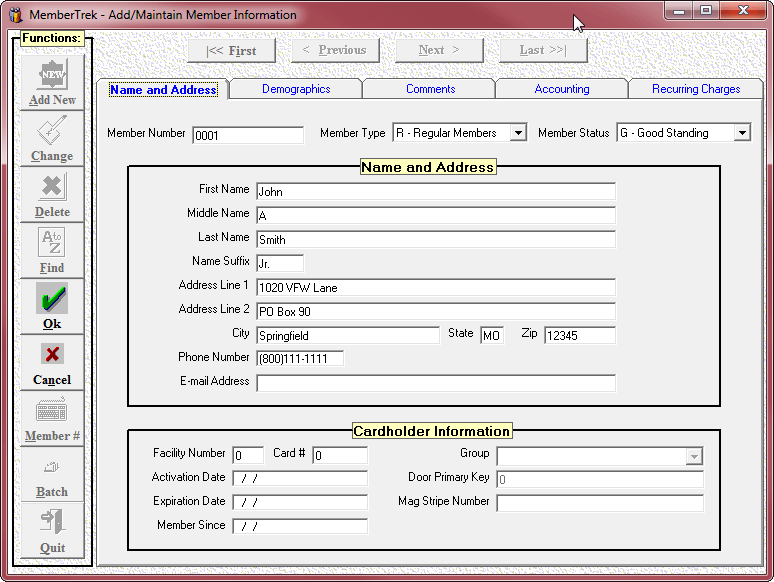Focus the City field with Springfield
This screenshot has height=582, width=774.
point(348,336)
